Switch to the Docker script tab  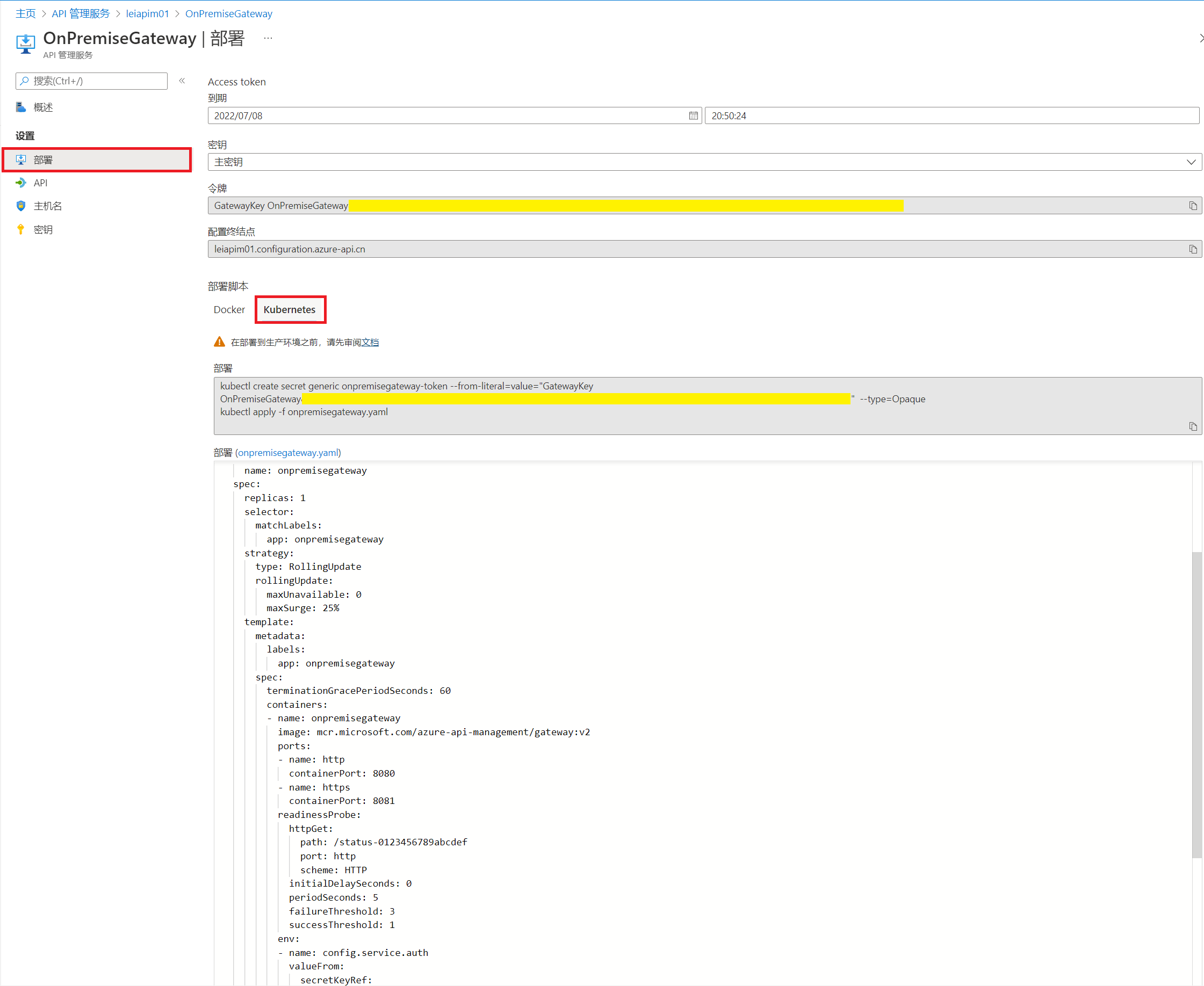[x=229, y=309]
